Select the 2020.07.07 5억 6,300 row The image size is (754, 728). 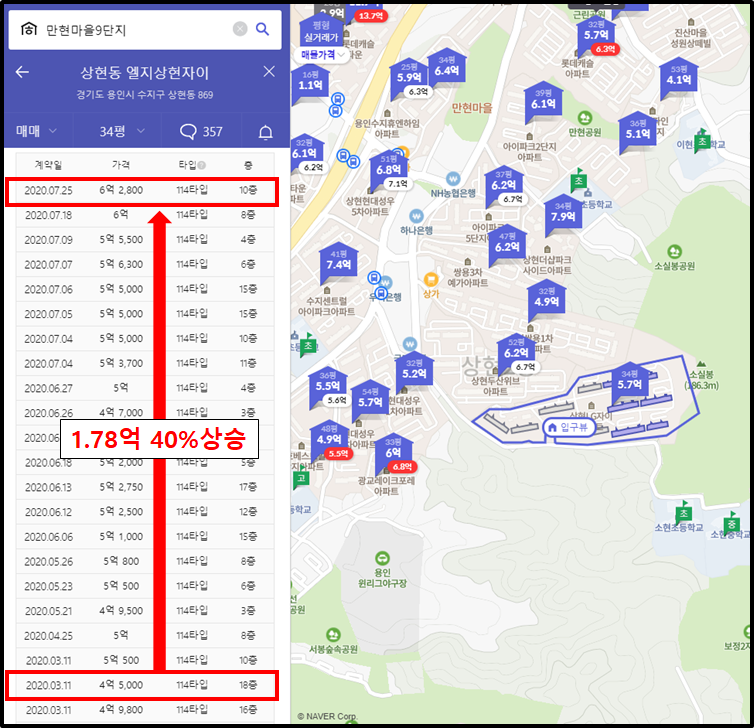point(145,264)
